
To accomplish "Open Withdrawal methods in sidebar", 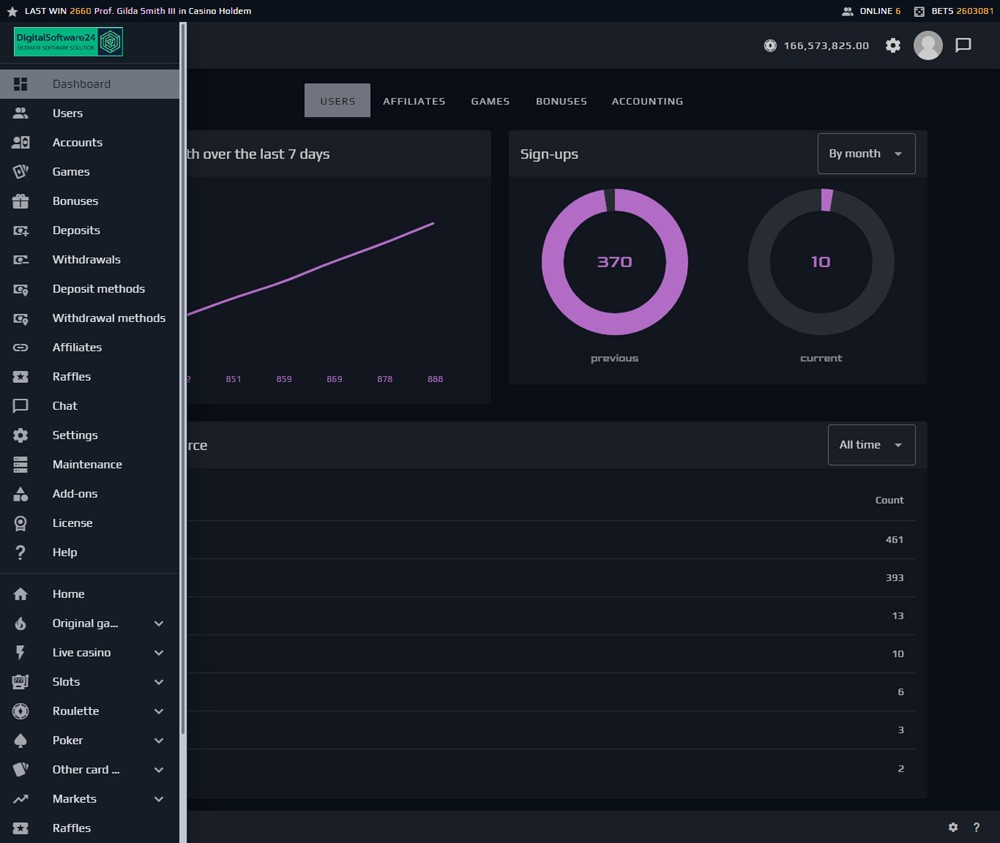I will [108, 318].
